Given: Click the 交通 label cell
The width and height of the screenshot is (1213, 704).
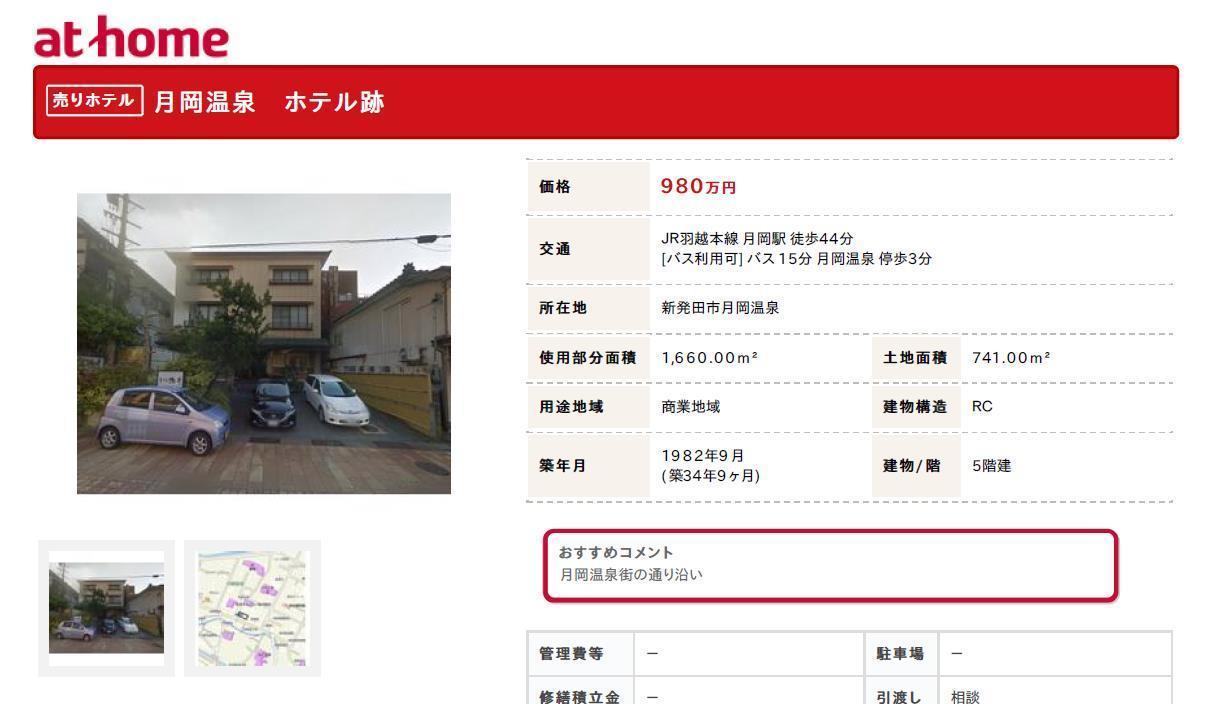Looking at the screenshot, I should click(588, 249).
